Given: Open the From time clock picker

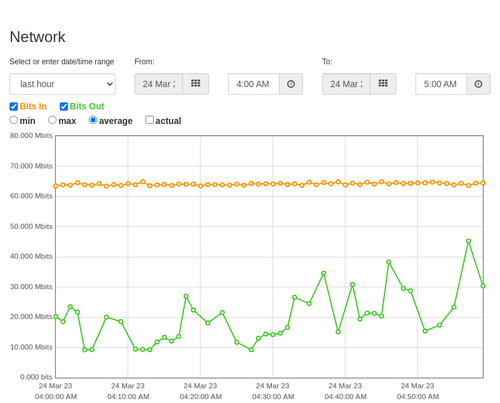Looking at the screenshot, I should coord(291,84).
